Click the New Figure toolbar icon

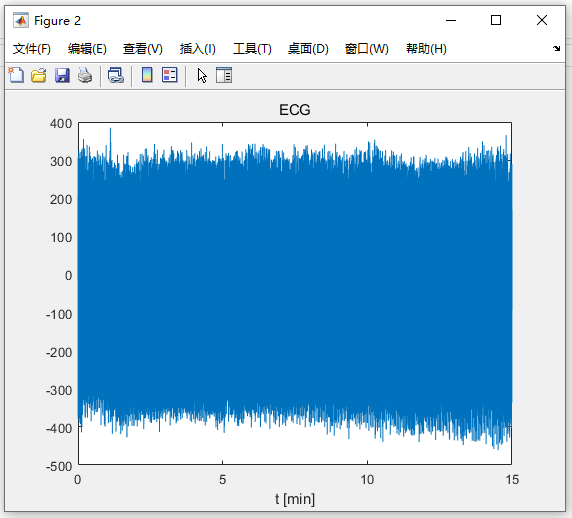[x=16, y=76]
